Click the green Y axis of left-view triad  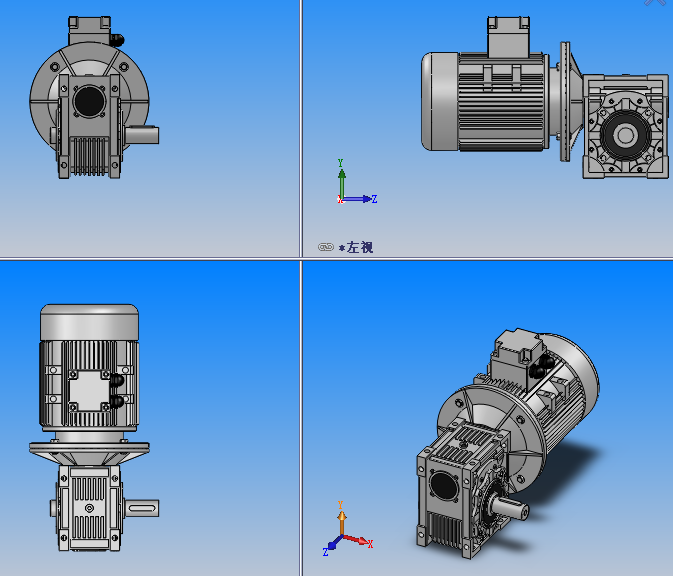[341, 178]
